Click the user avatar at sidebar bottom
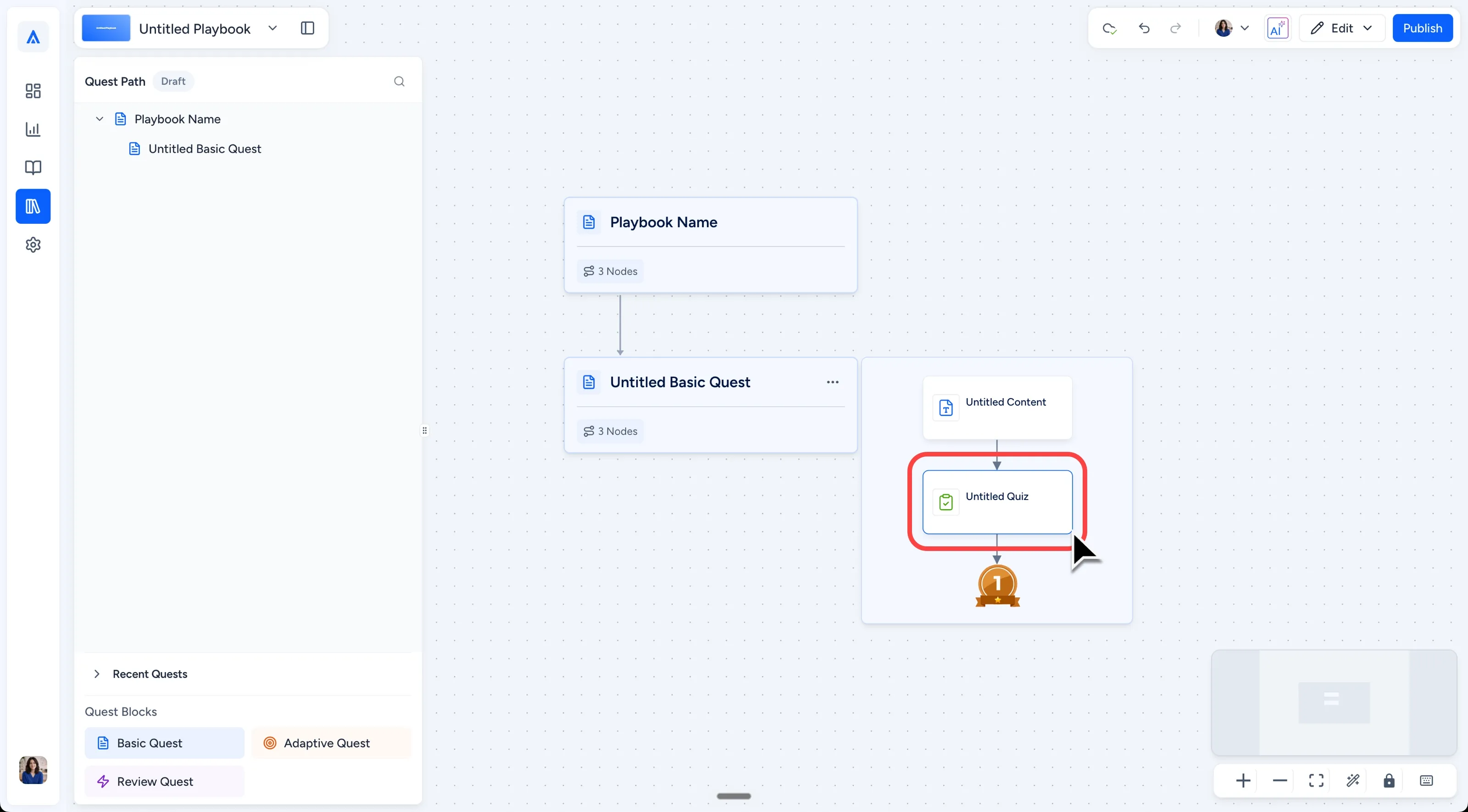Screen dimensions: 1468x812 coord(33,770)
